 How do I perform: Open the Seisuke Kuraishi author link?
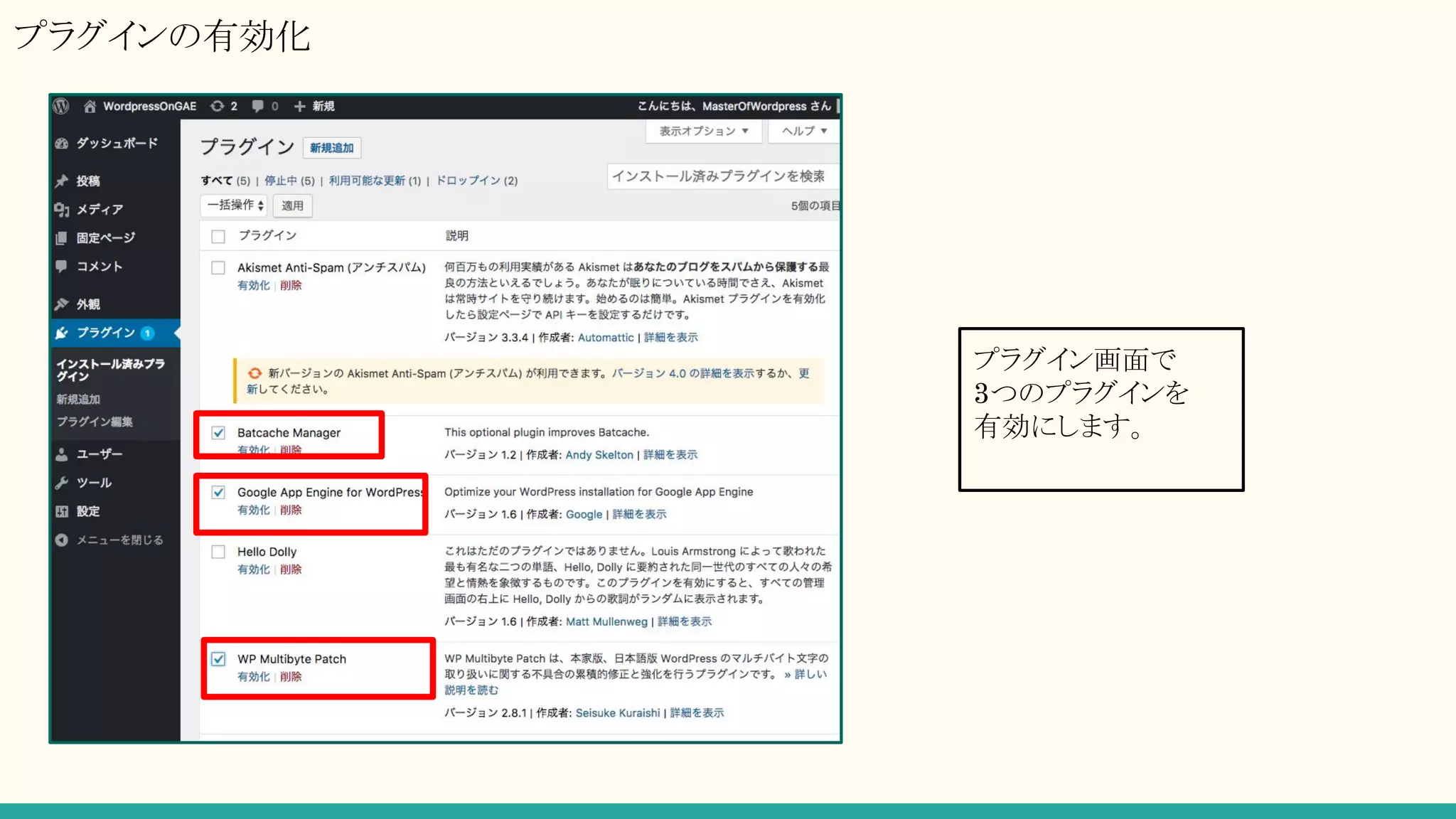pyautogui.click(x=618, y=713)
